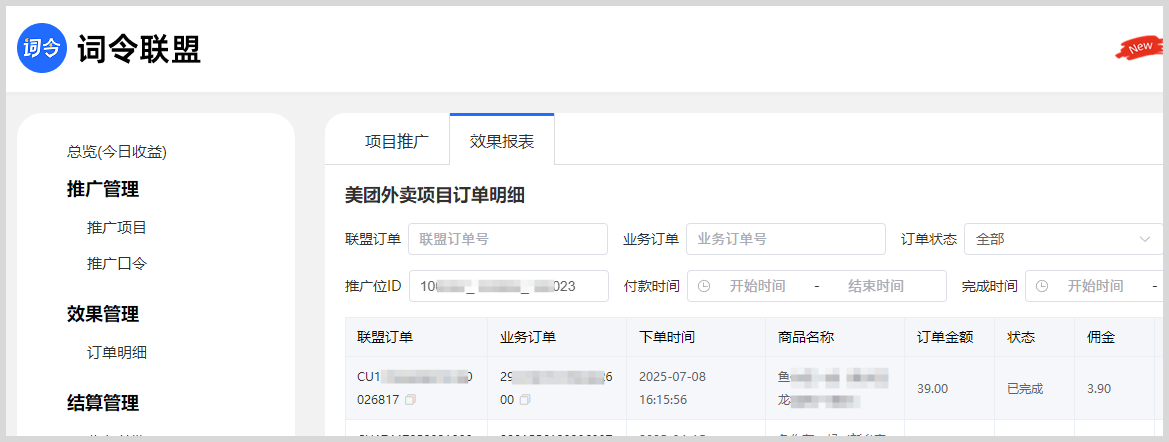Click the red New badge
1169x442 pixels.
1140,48
